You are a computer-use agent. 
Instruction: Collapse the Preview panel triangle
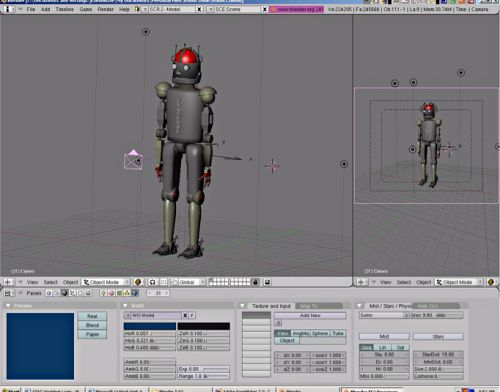click(x=8, y=306)
